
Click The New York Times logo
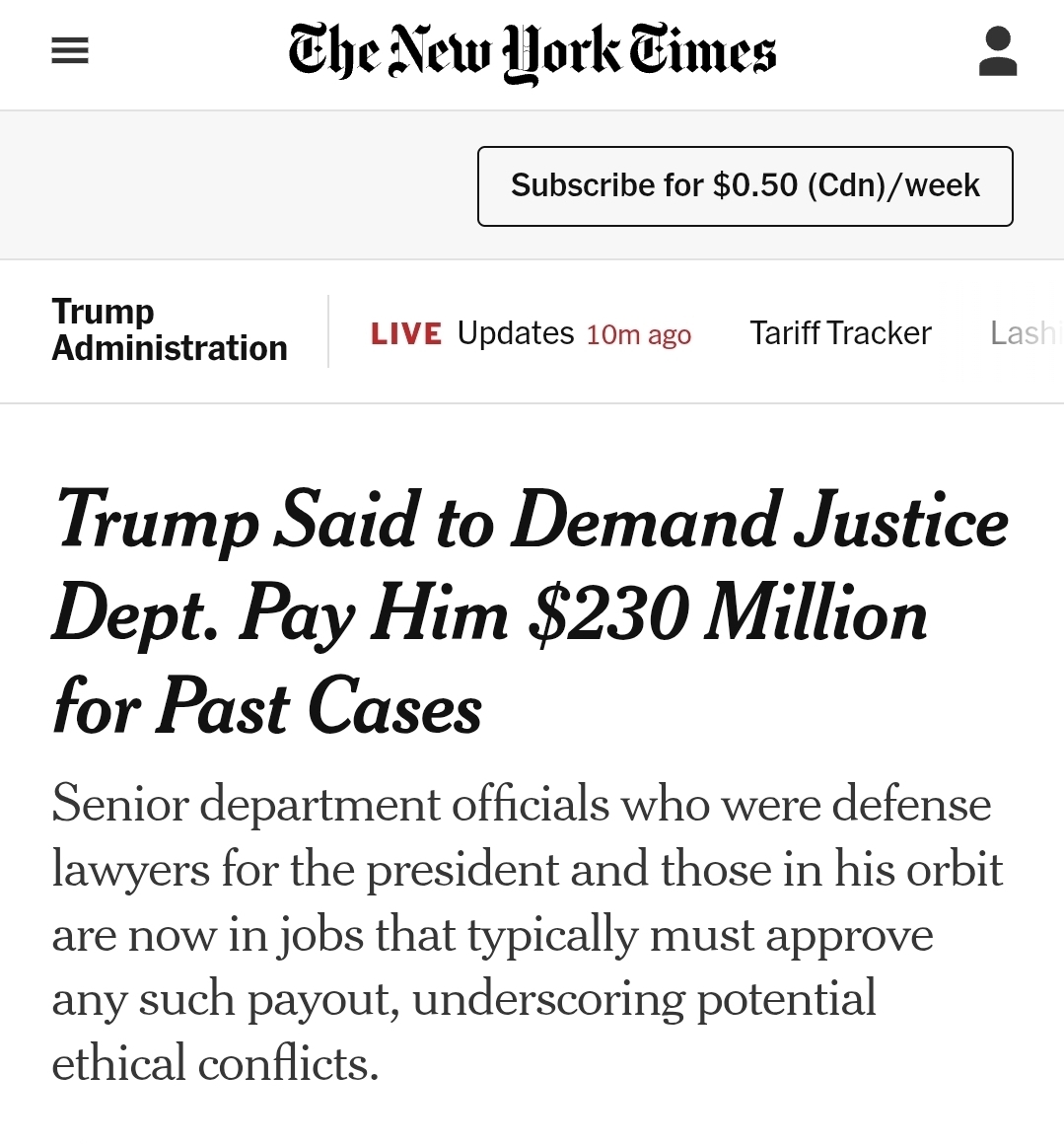pyautogui.click(x=532, y=52)
